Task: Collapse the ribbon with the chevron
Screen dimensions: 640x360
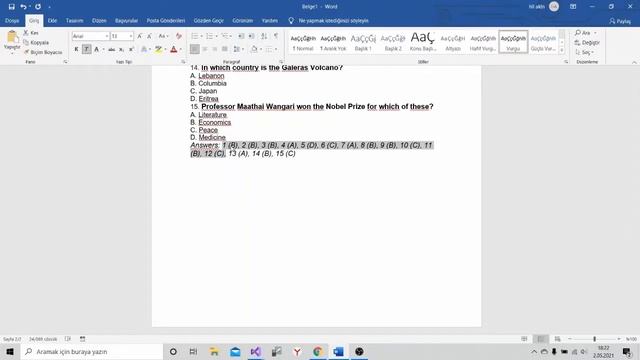Action: click(x=634, y=62)
